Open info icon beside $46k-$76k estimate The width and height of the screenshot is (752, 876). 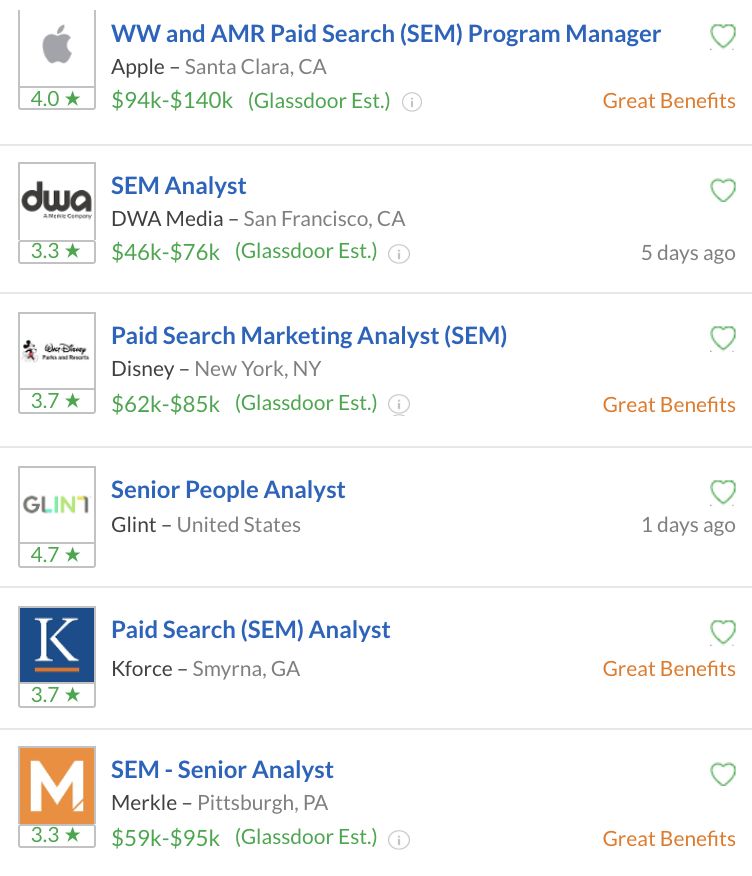click(x=399, y=254)
